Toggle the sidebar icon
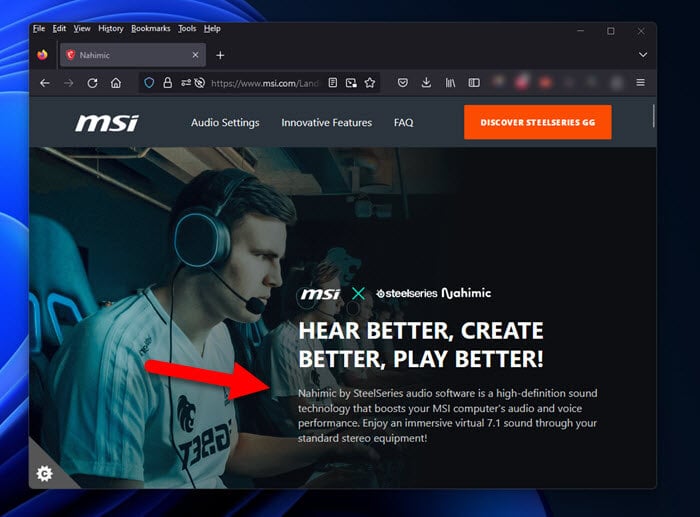The width and height of the screenshot is (700, 517). (x=474, y=83)
